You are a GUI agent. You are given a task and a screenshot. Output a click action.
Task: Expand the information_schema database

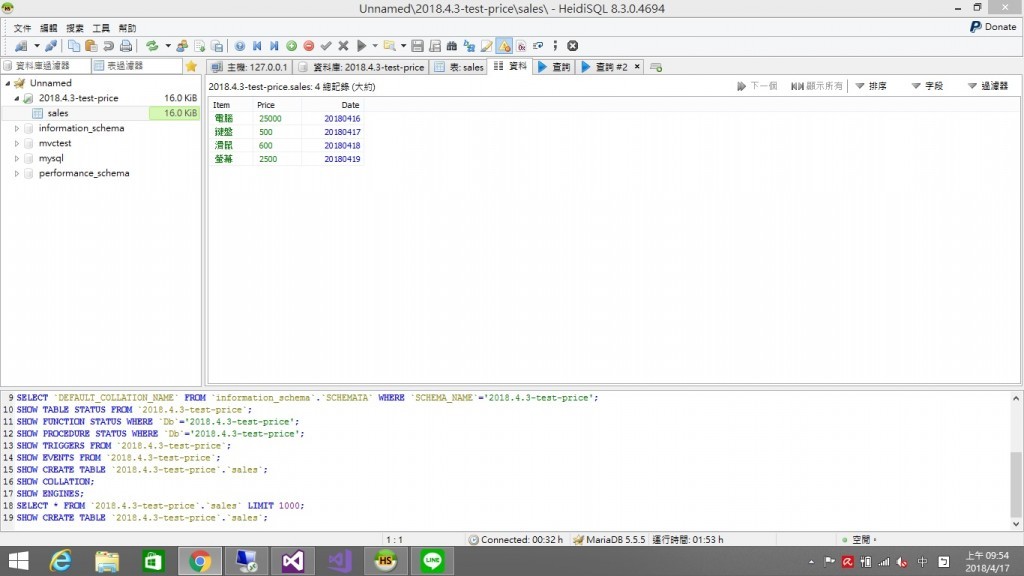click(x=17, y=128)
